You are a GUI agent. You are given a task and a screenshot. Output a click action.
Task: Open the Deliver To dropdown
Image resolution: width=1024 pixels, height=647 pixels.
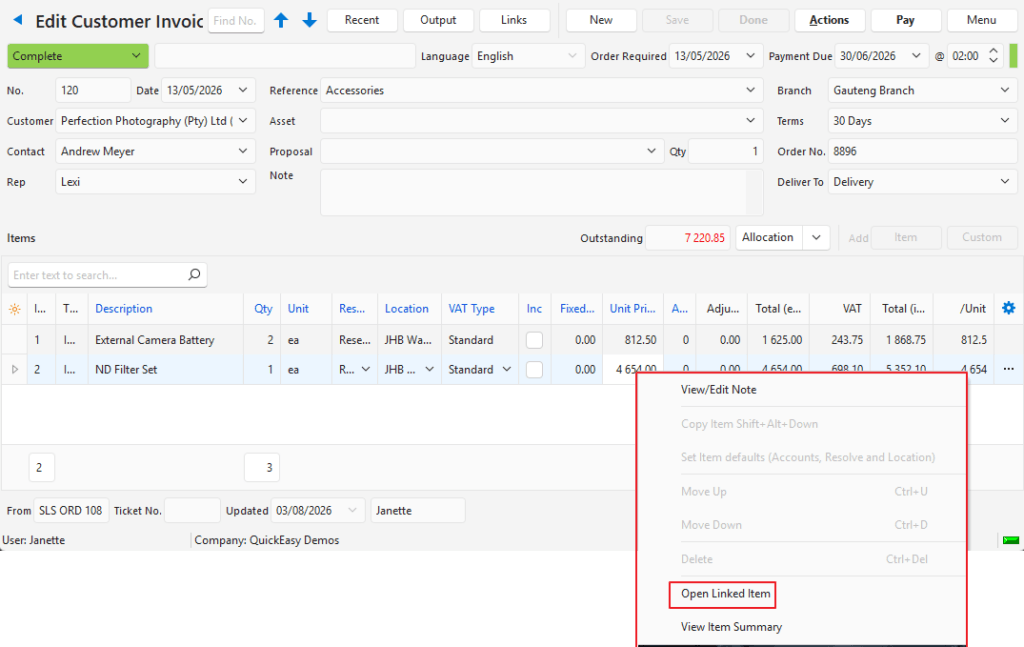[x=1004, y=182]
